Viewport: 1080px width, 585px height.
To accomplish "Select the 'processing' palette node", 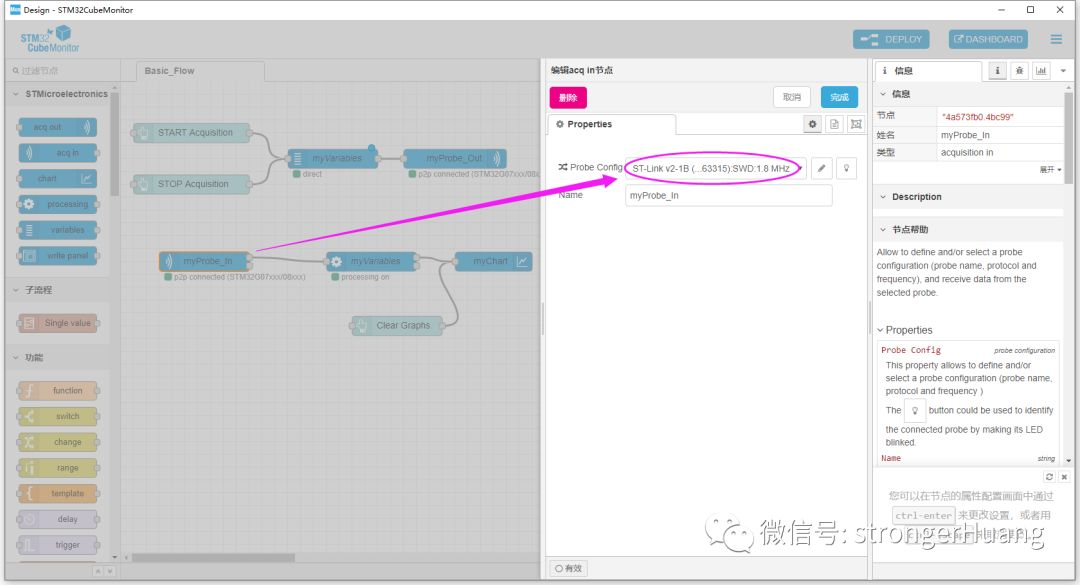I will (x=58, y=205).
